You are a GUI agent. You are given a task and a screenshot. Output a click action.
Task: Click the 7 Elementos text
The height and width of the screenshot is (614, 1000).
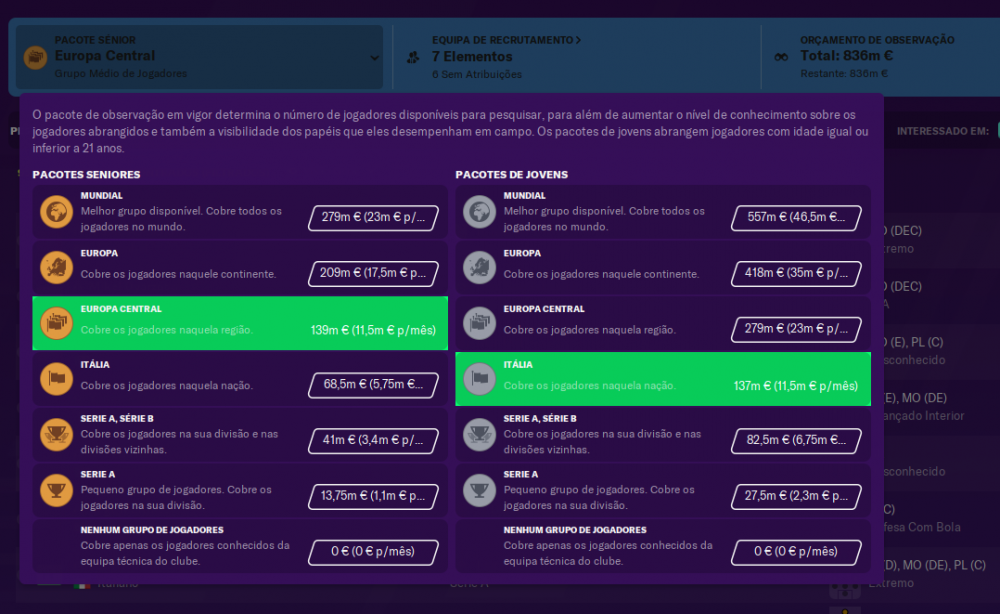tap(472, 57)
